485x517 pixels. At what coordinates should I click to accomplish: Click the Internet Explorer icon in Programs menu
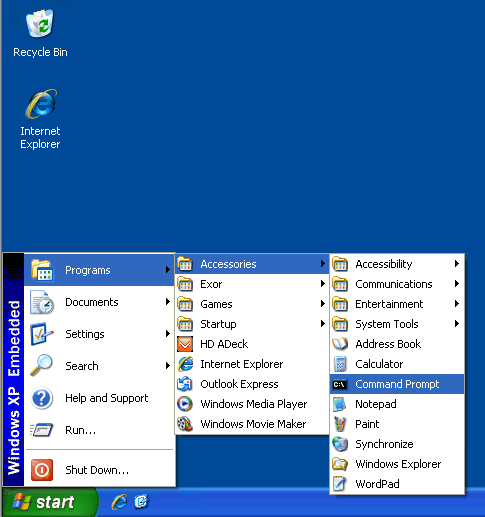185,364
